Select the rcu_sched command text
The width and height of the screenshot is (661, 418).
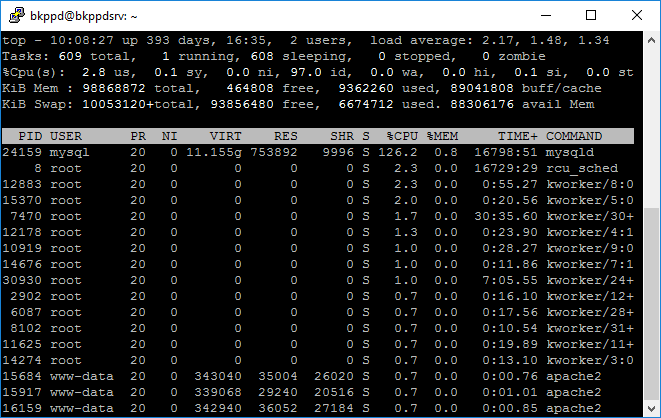pos(582,169)
